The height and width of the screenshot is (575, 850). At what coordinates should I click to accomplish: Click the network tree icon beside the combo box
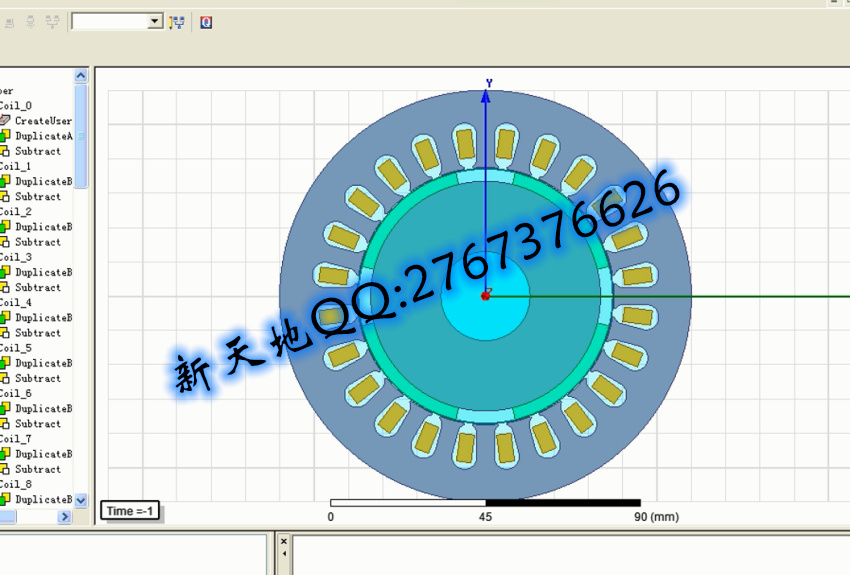(x=178, y=22)
